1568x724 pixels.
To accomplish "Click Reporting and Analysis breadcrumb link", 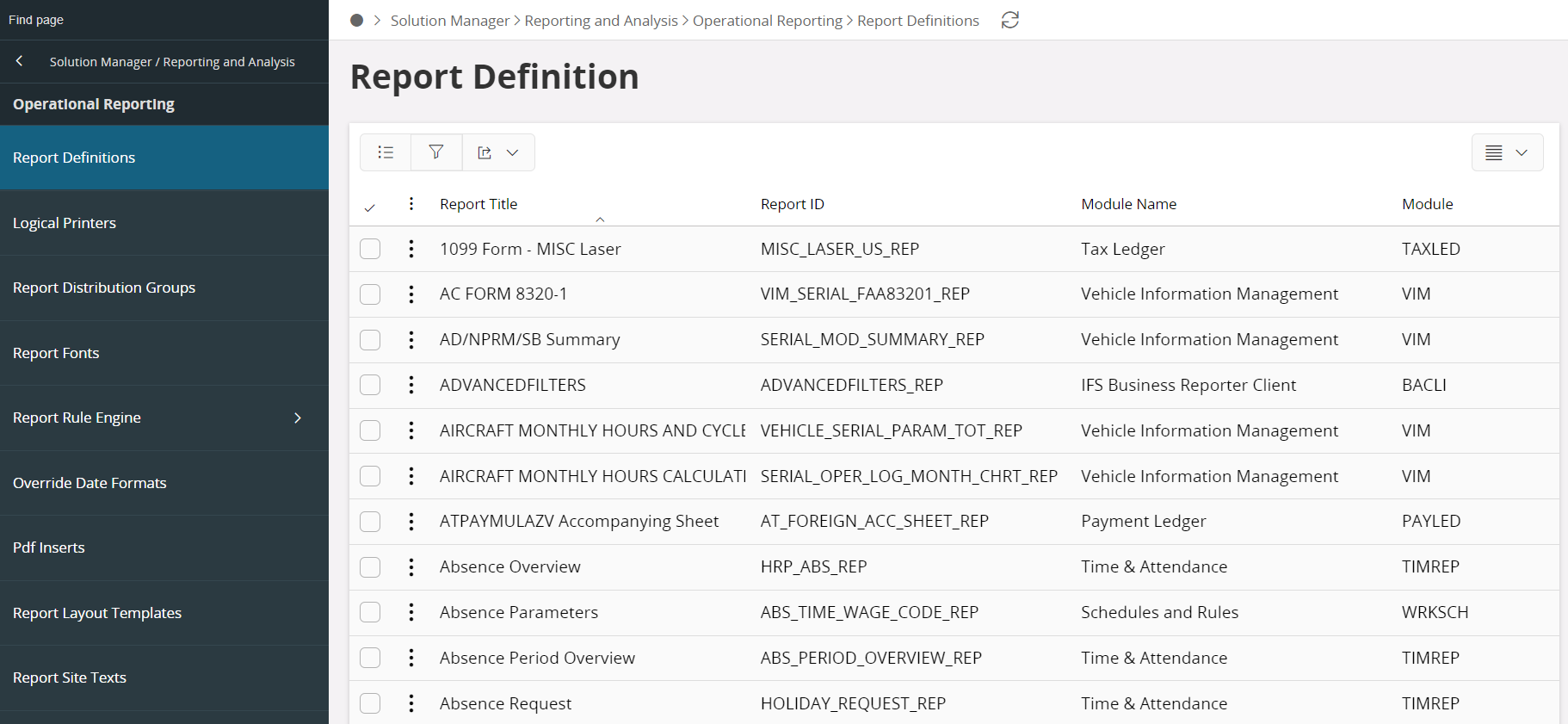I will 602,20.
